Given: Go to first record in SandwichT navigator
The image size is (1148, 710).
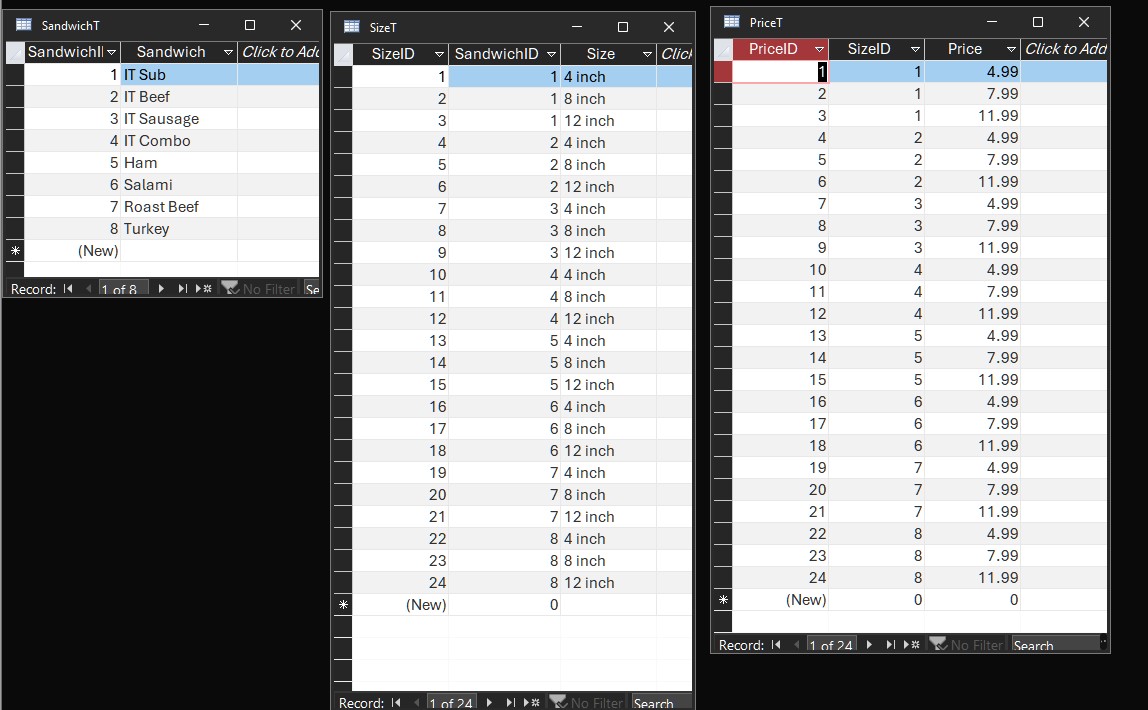Looking at the screenshot, I should 68,288.
